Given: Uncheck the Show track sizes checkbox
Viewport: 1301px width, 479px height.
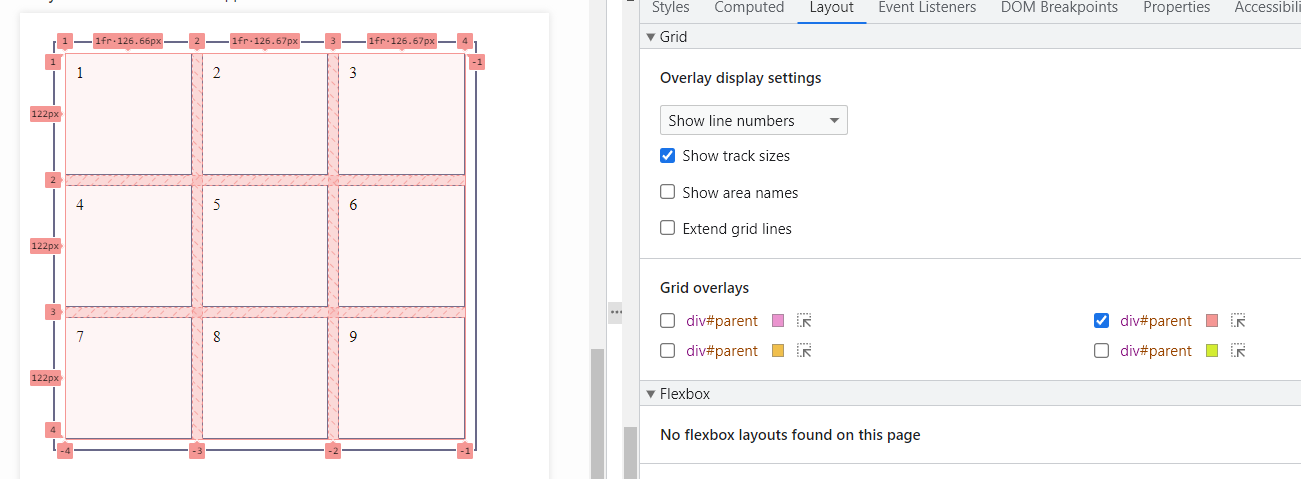Looking at the screenshot, I should (668, 156).
